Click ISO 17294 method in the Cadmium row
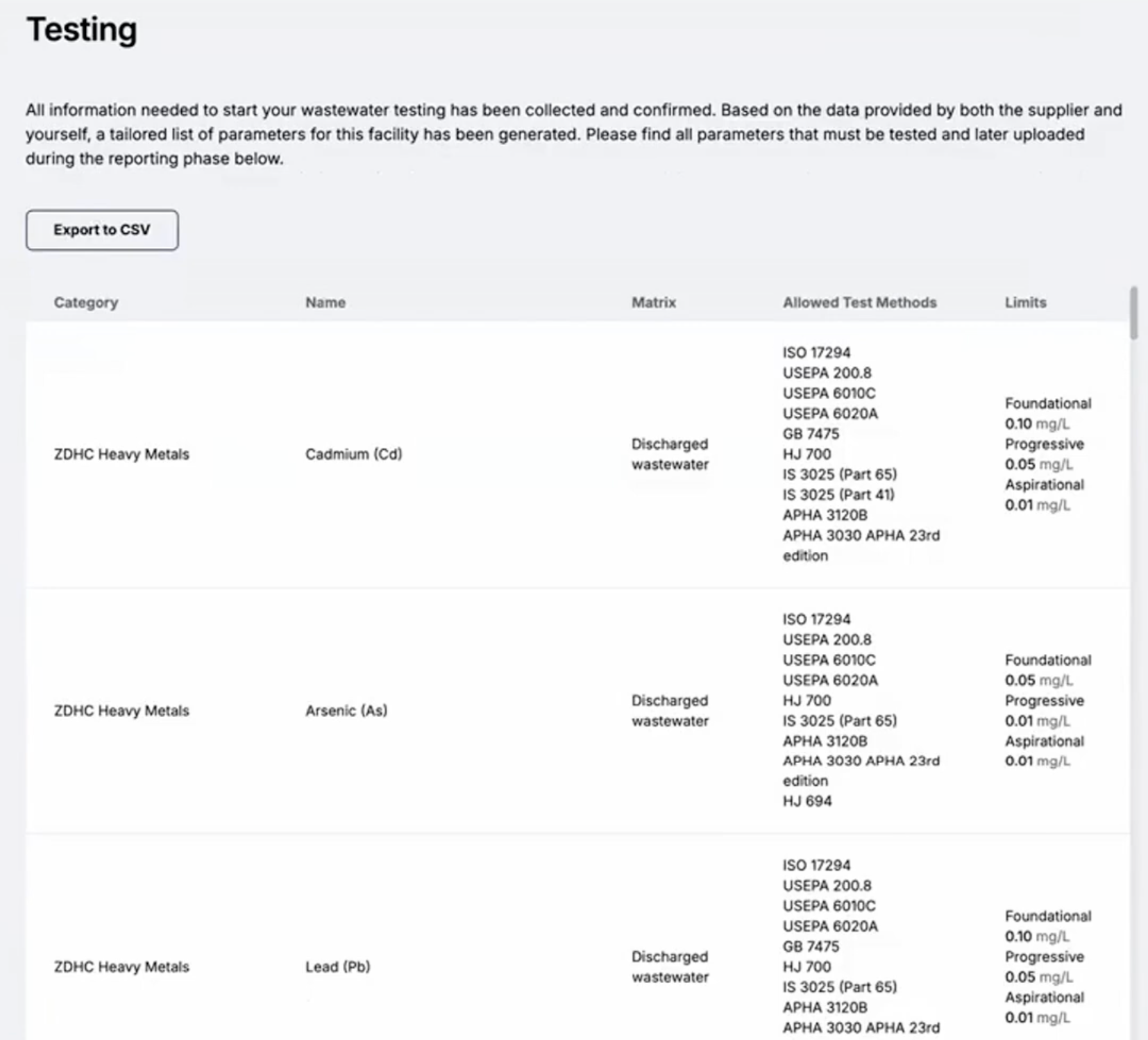 point(816,353)
